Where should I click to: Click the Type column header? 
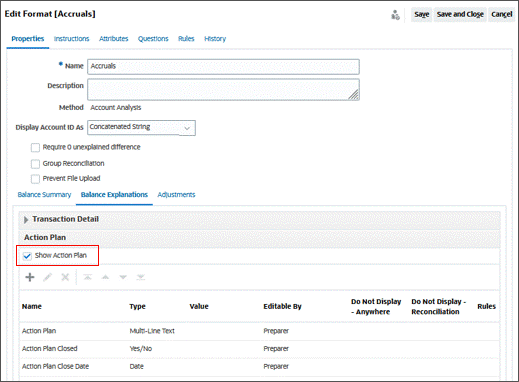(x=137, y=306)
